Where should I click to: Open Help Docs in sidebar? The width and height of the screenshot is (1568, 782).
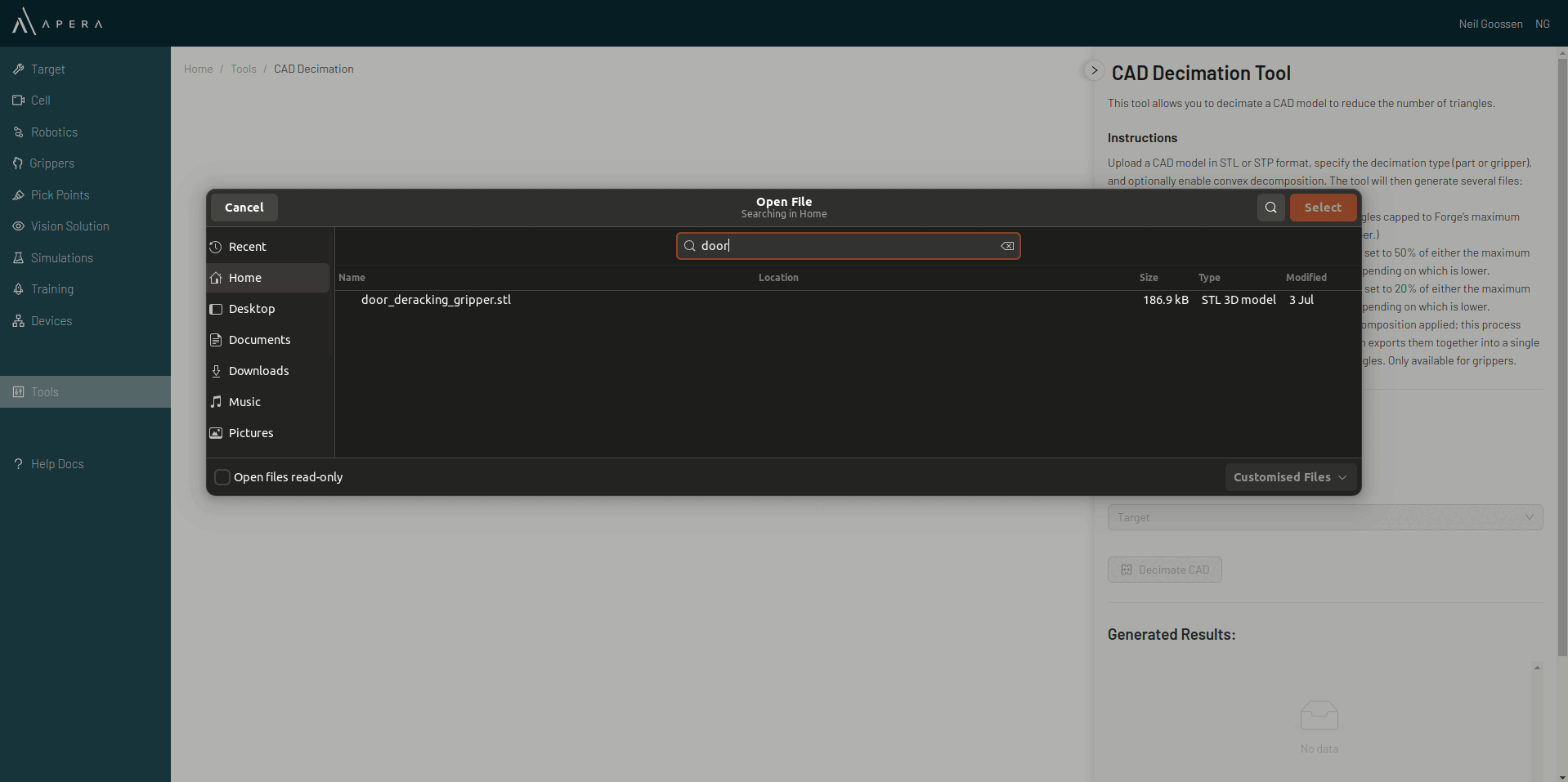click(57, 464)
